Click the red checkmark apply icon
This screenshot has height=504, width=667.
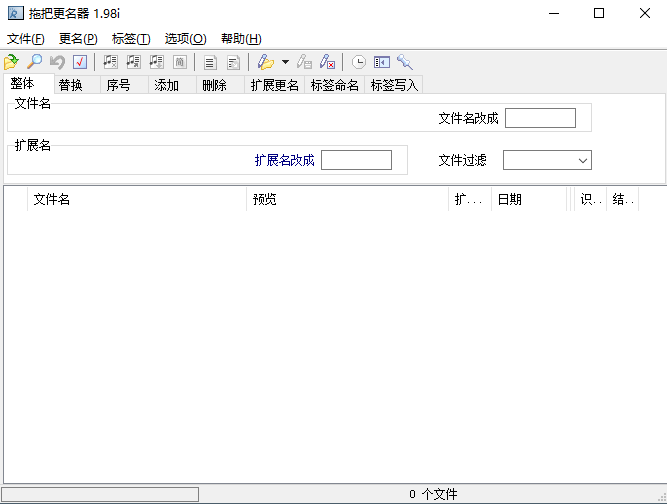(80, 62)
